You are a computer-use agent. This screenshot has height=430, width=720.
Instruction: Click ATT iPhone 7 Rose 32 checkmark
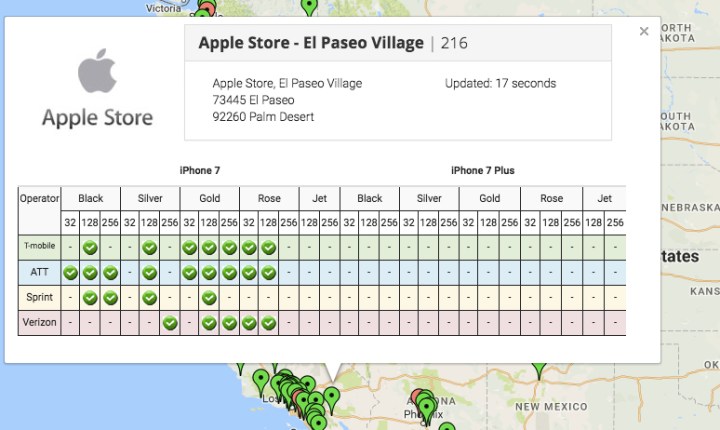pos(249,273)
